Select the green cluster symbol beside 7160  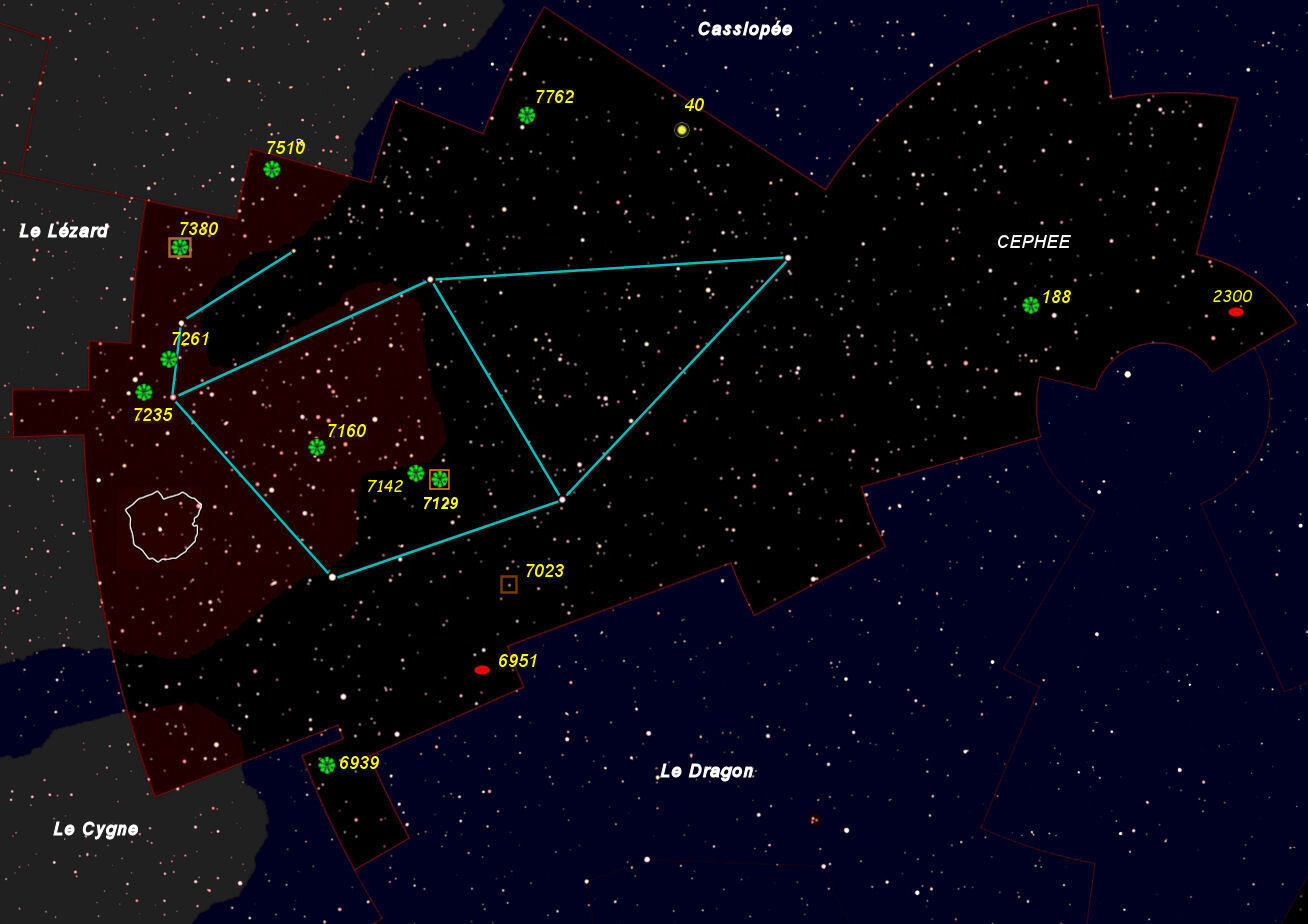pos(317,447)
